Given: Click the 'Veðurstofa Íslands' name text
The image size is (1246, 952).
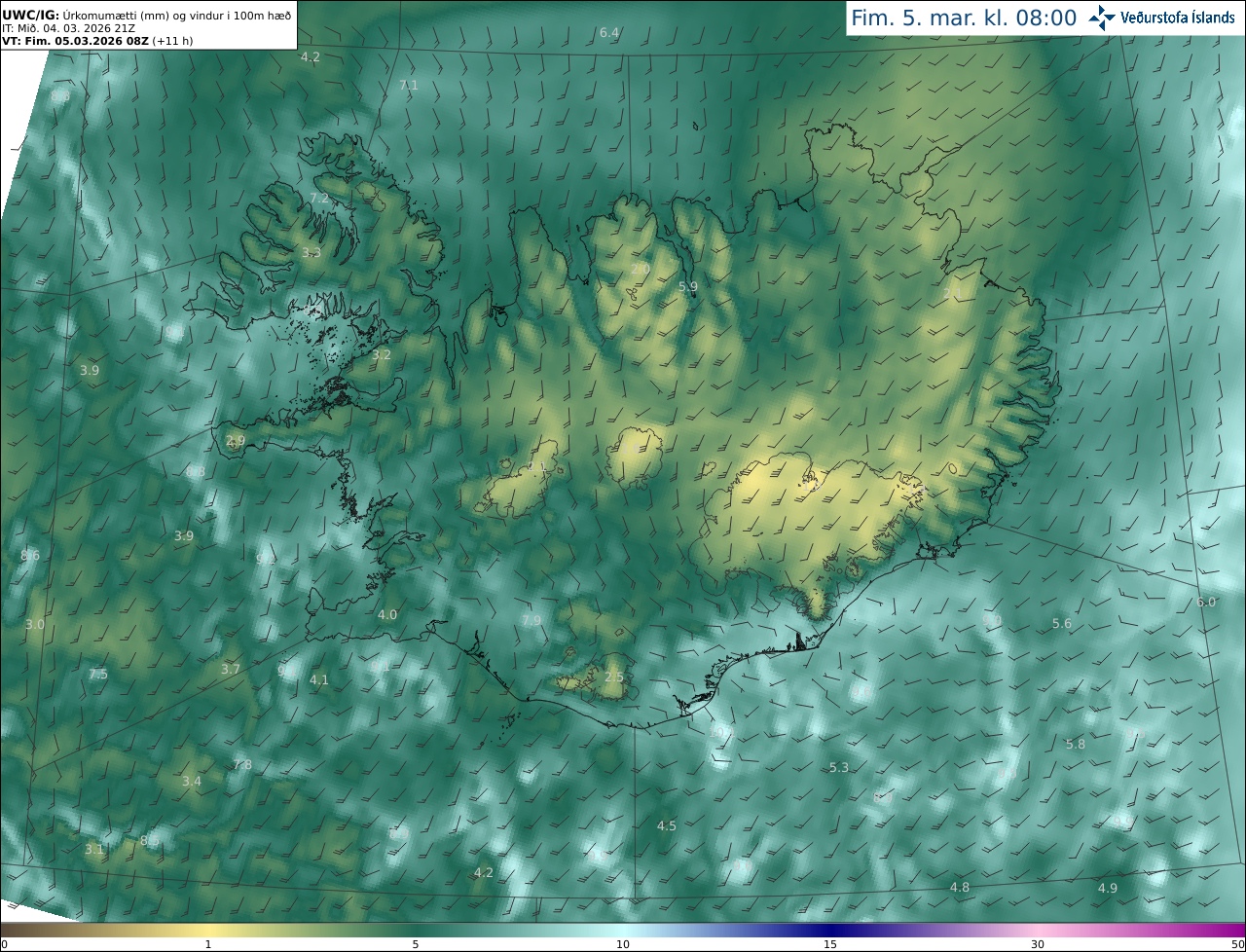Looking at the screenshot, I should click(x=1178, y=18).
